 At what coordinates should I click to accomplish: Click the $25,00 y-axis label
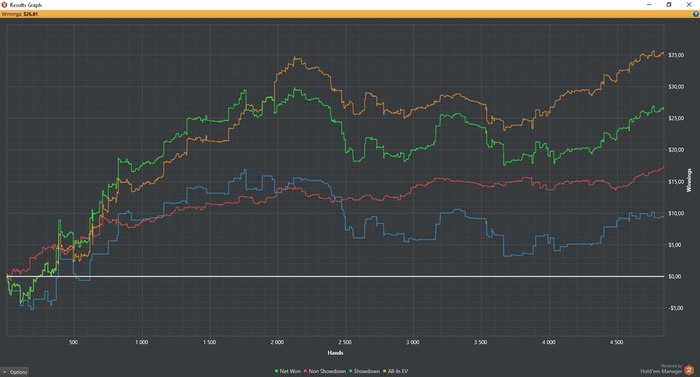coord(676,118)
